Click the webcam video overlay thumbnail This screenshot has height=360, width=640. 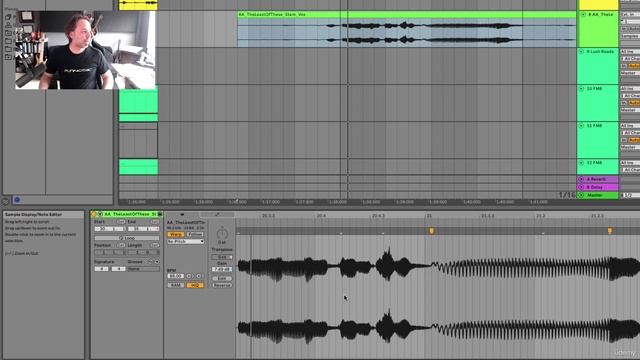coord(85,50)
